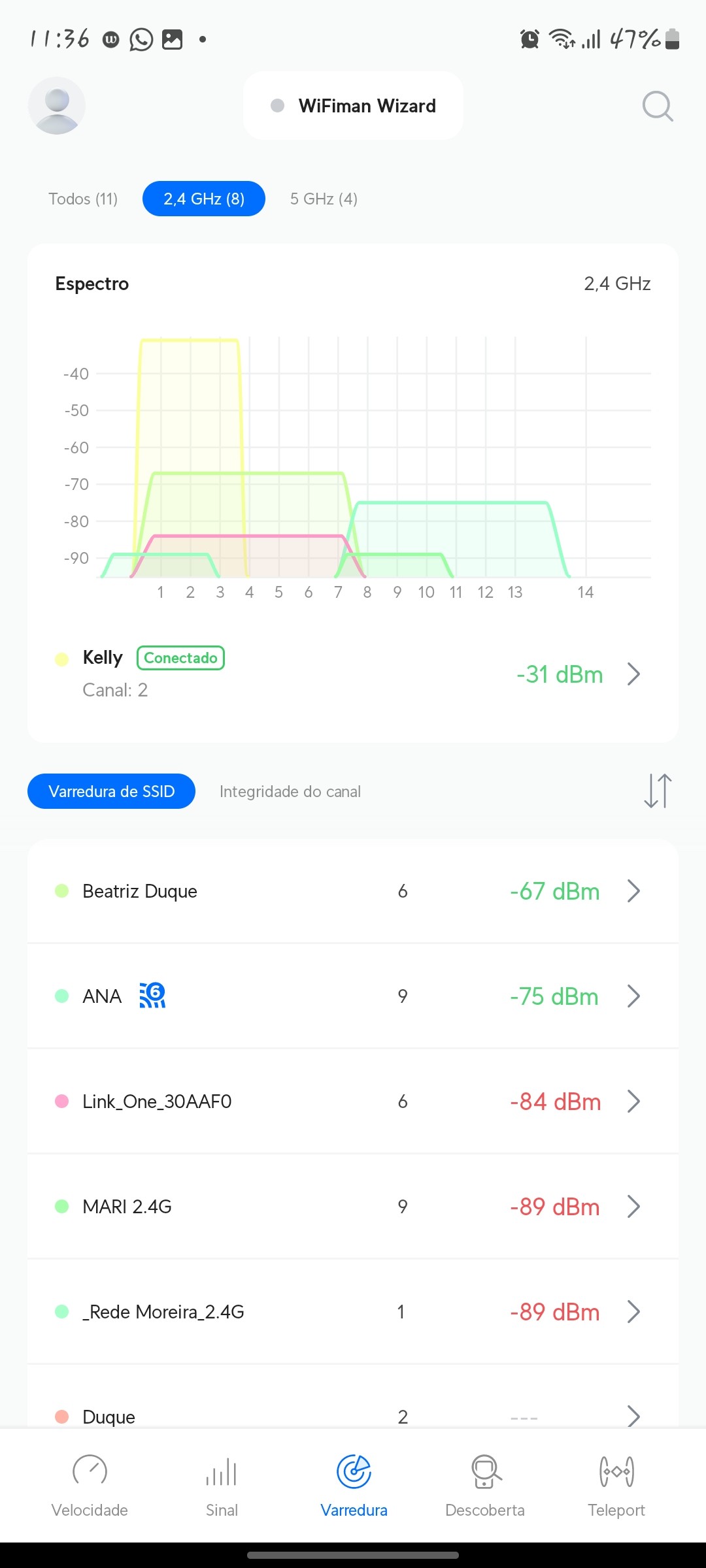This screenshot has width=706, height=1568.
Task: Expand Kelly connected network details chevron
Action: click(633, 674)
